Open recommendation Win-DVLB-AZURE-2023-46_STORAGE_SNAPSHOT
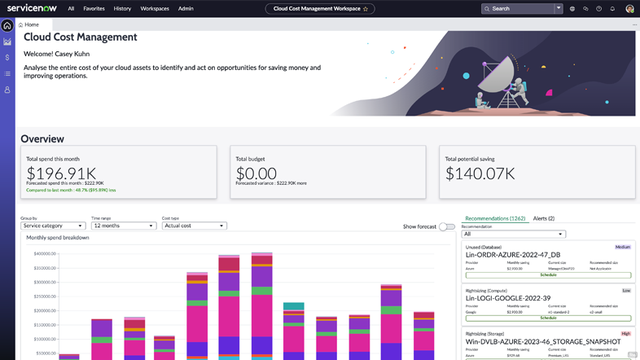640x360 pixels. [543, 342]
